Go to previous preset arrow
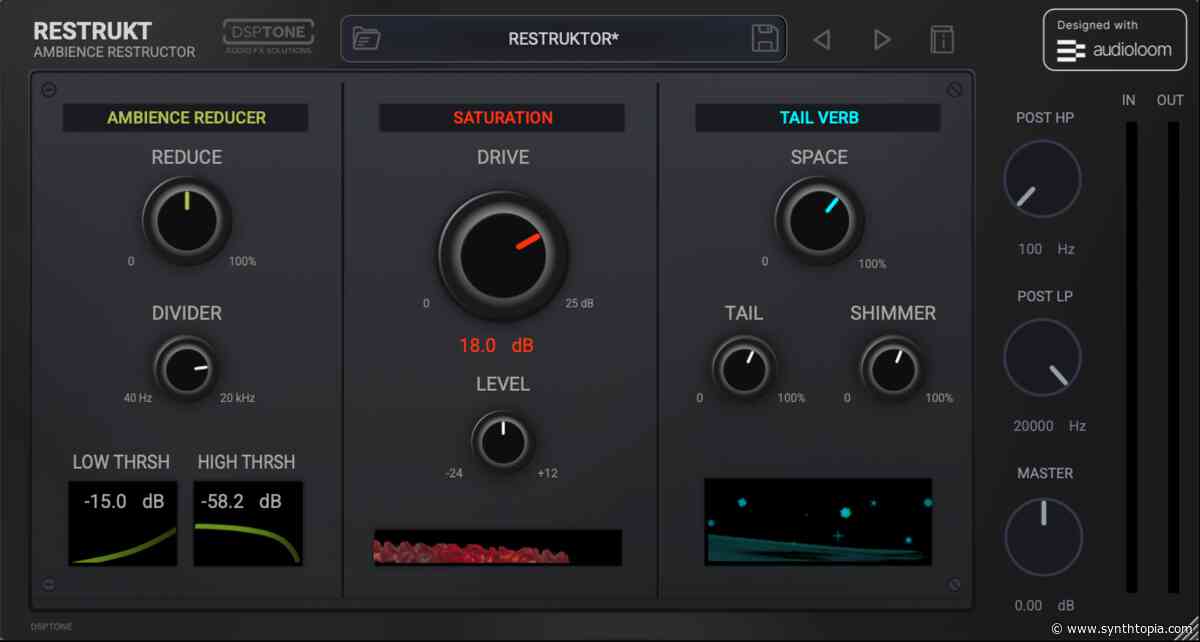1200x642 pixels. click(822, 40)
